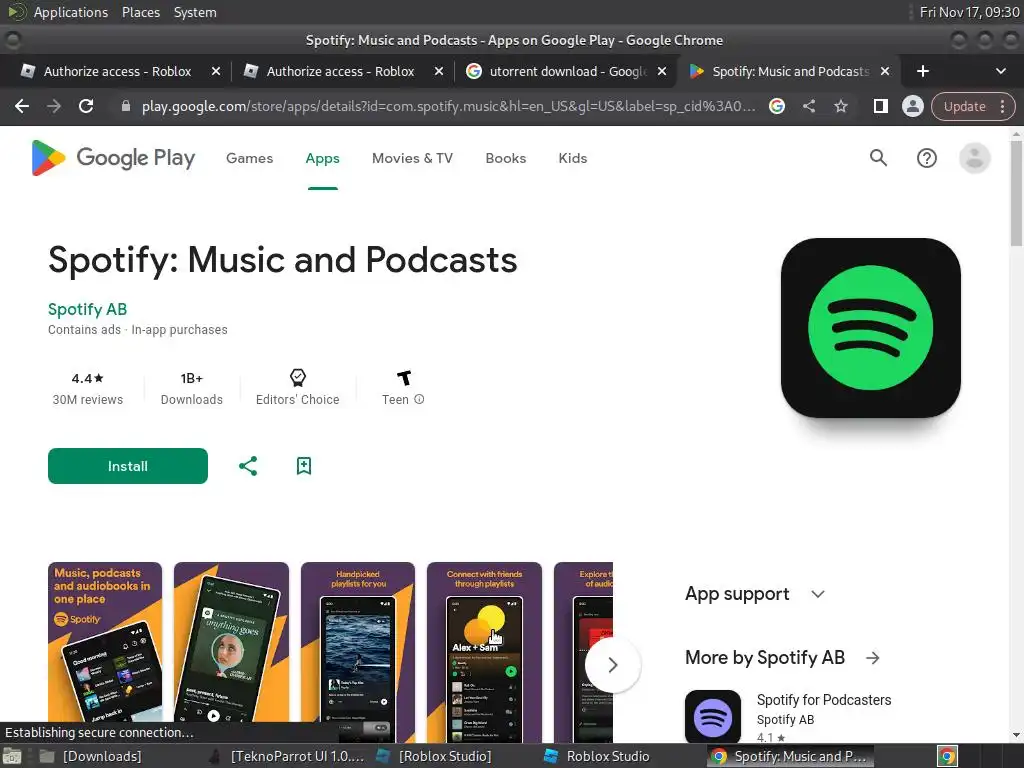Select the Apps section
This screenshot has width=1024, height=768.
coord(323,158)
